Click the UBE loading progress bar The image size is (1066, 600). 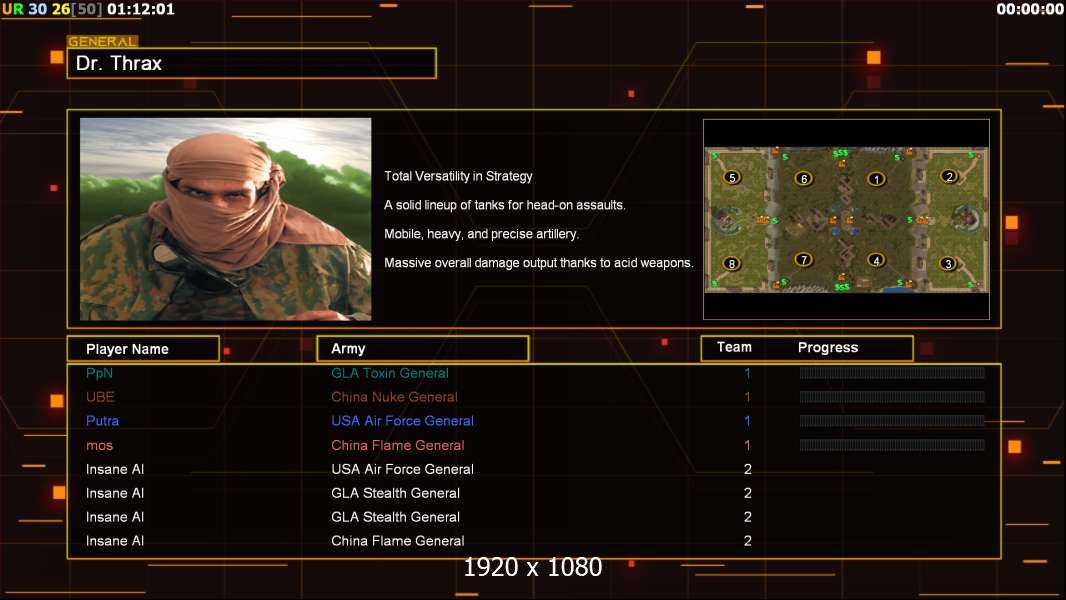coord(892,397)
